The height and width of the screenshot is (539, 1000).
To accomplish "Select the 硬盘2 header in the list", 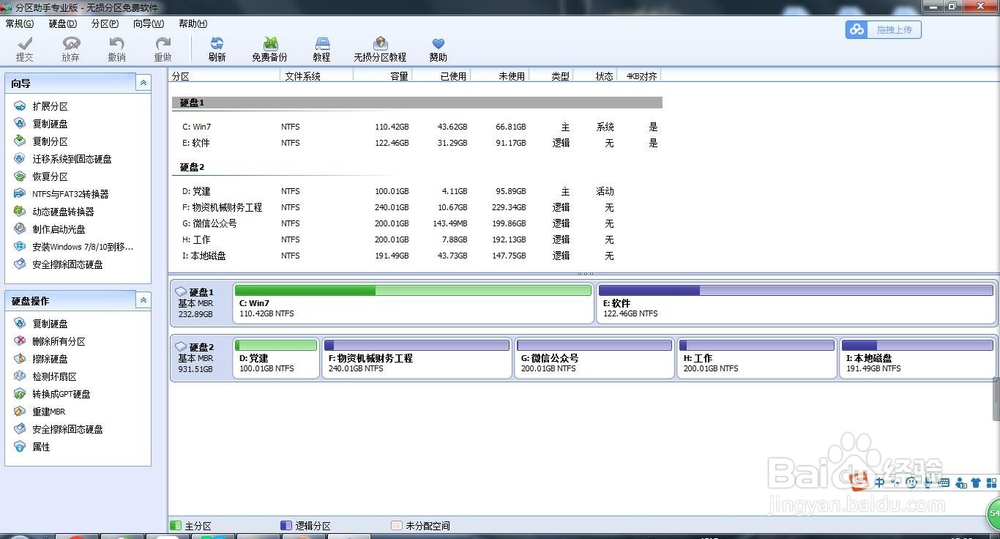I will 192,167.
